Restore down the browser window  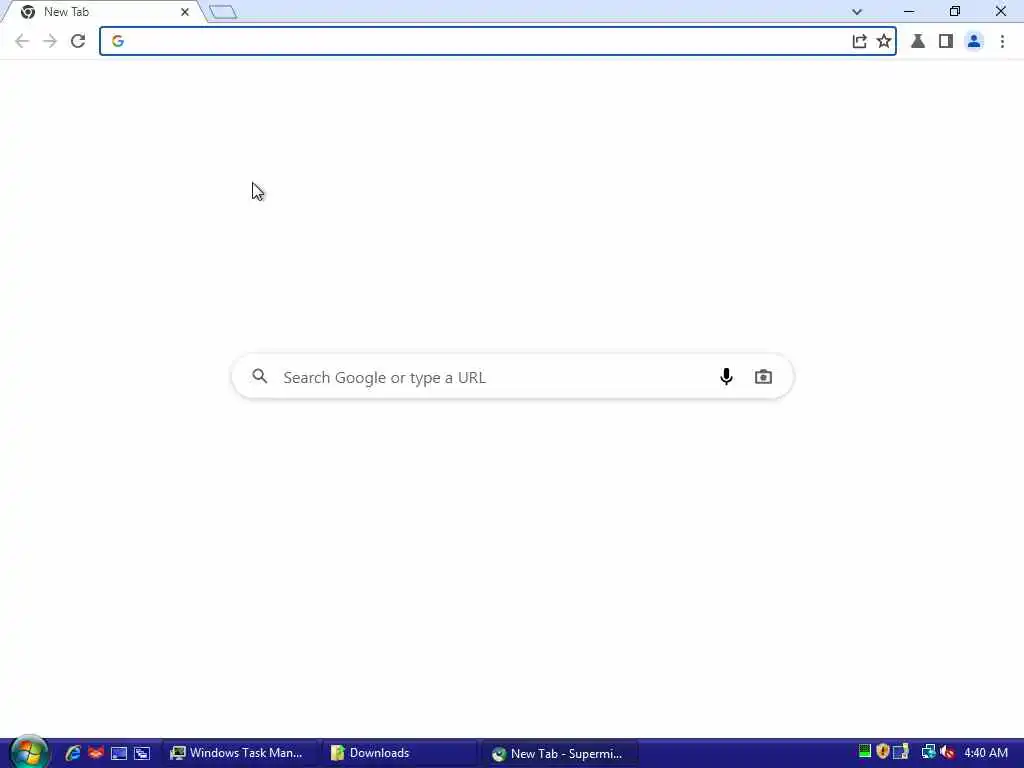click(955, 12)
